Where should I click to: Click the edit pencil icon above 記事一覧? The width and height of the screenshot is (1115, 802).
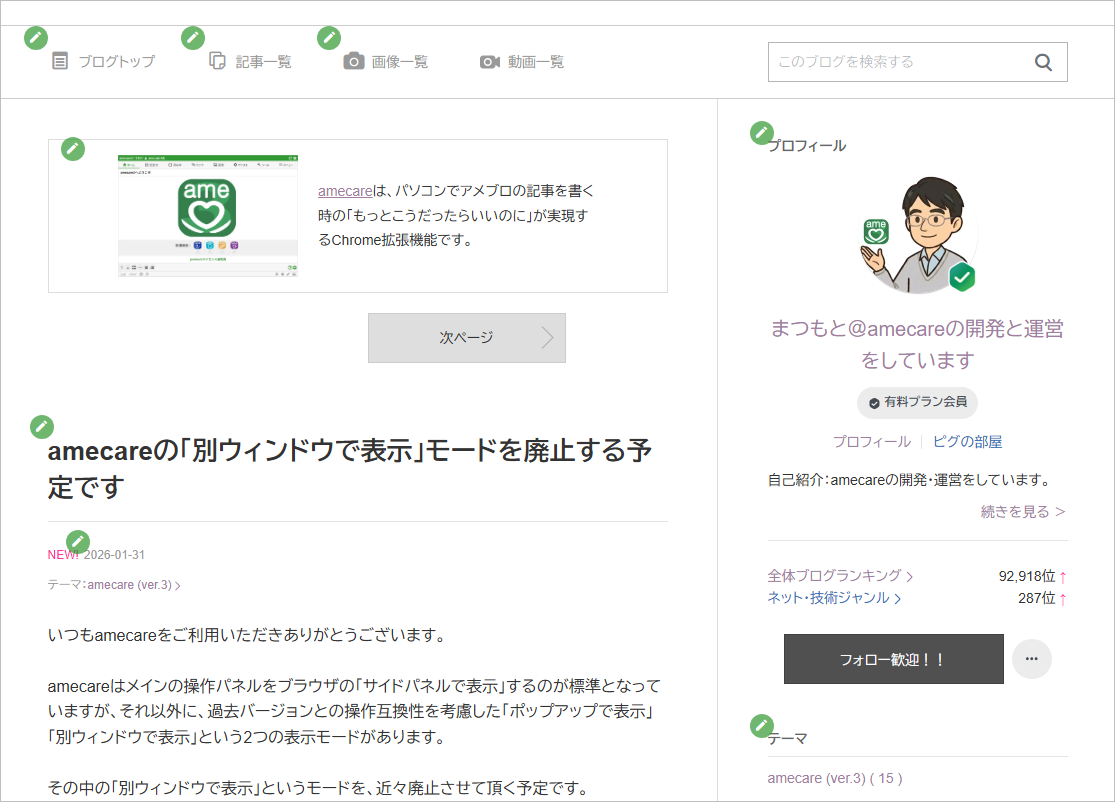pyautogui.click(x=193, y=38)
